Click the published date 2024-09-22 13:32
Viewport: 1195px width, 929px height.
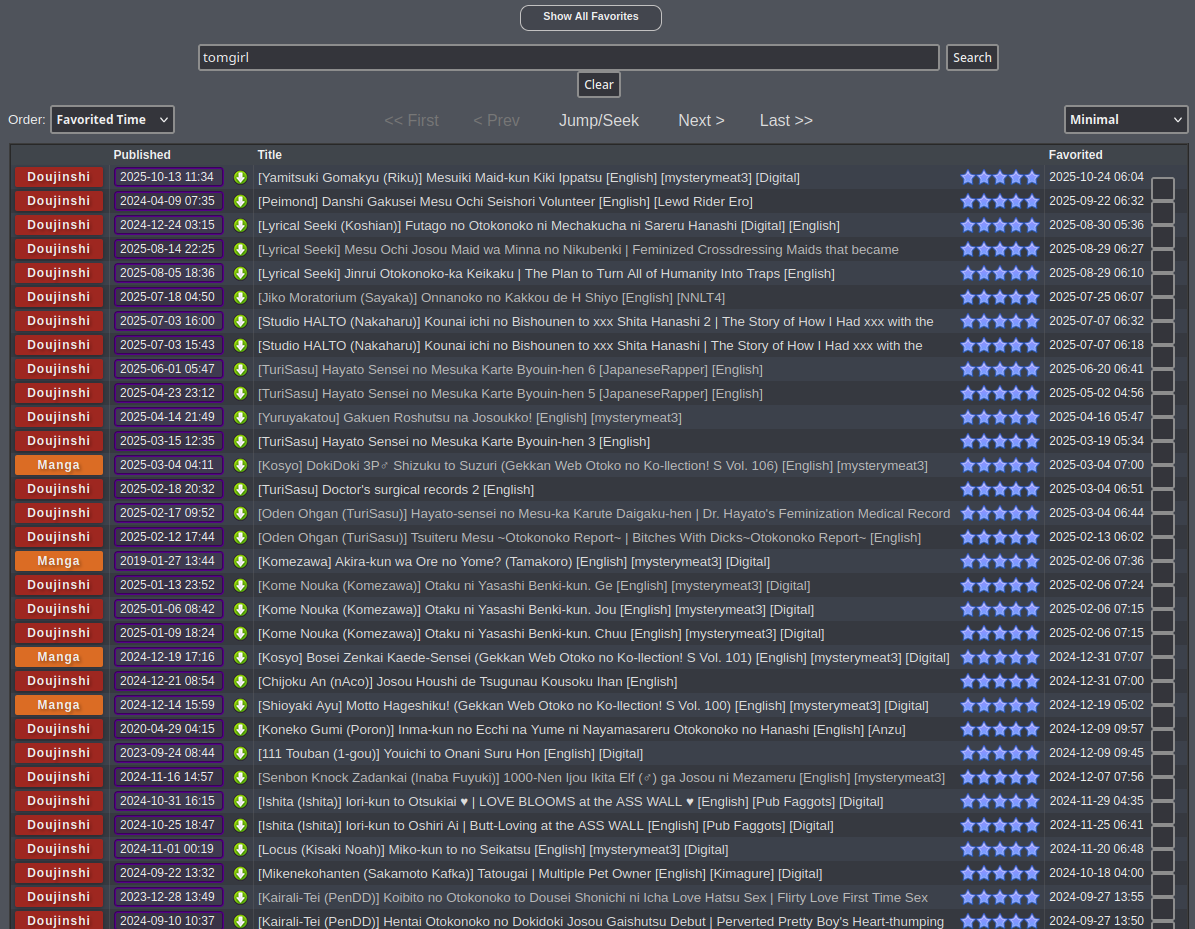click(x=168, y=873)
